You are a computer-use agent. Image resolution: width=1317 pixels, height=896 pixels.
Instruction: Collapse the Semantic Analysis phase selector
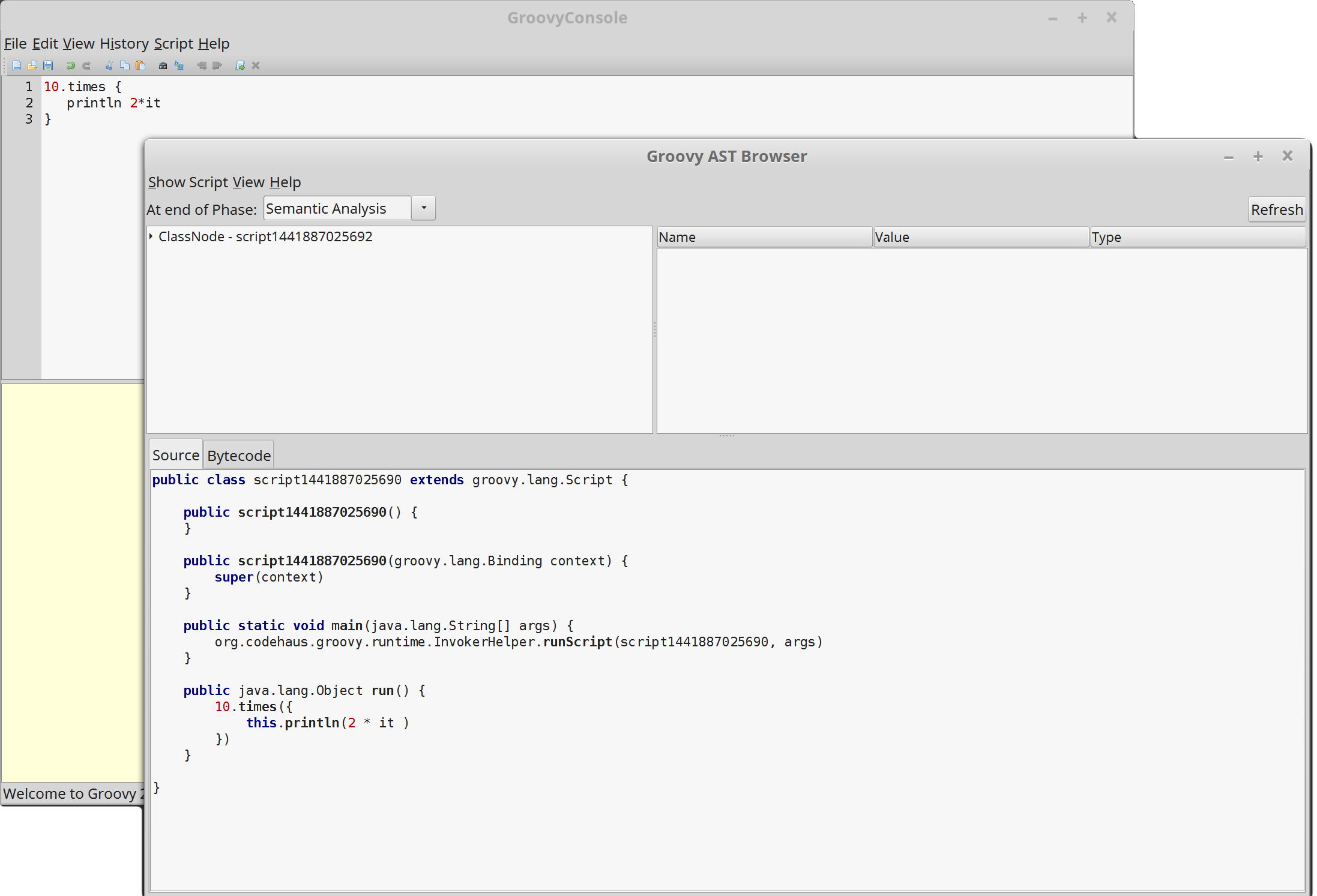pyautogui.click(x=423, y=208)
